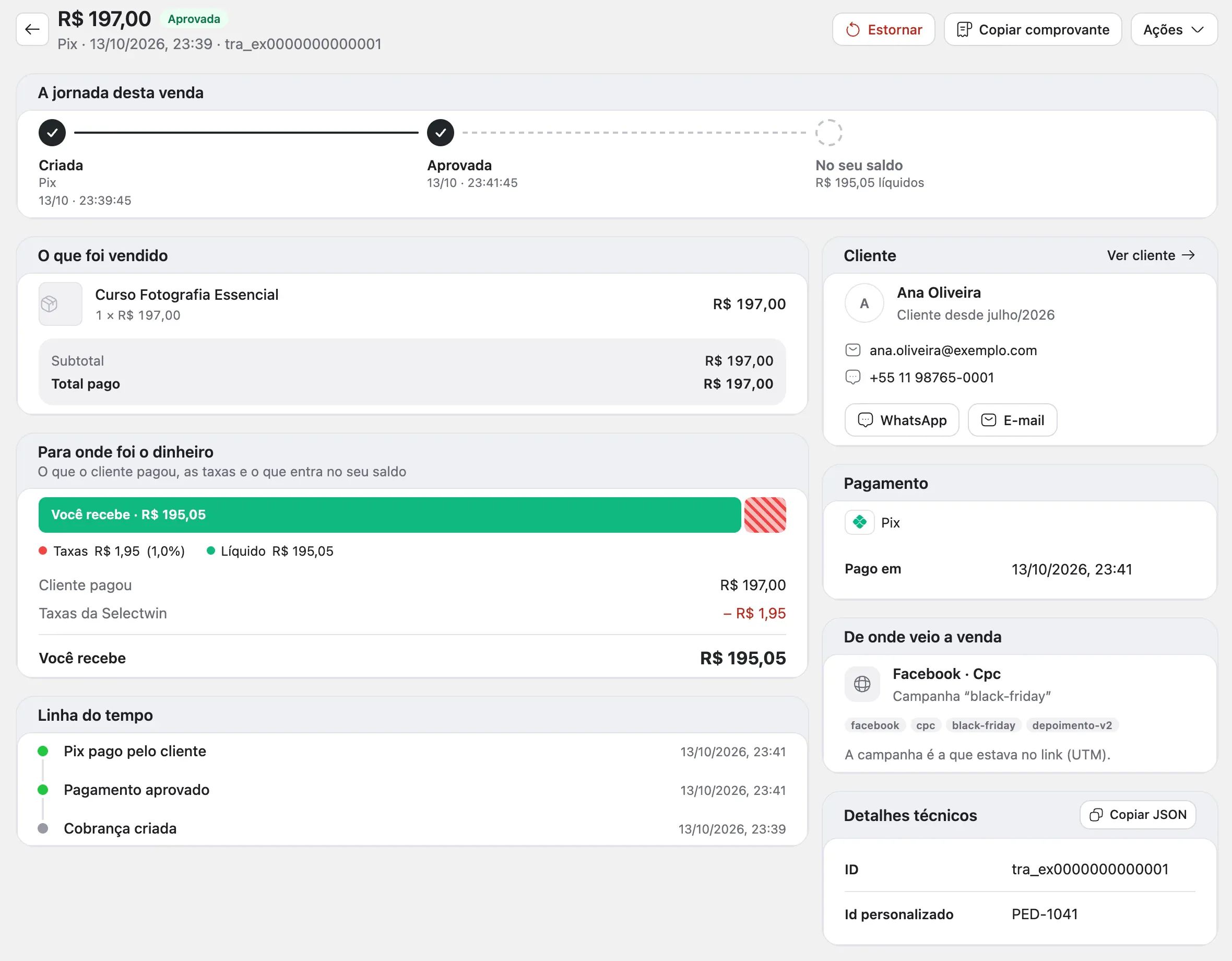Click the chat icon beside phone number
The height and width of the screenshot is (961, 1232).
pyautogui.click(x=853, y=377)
